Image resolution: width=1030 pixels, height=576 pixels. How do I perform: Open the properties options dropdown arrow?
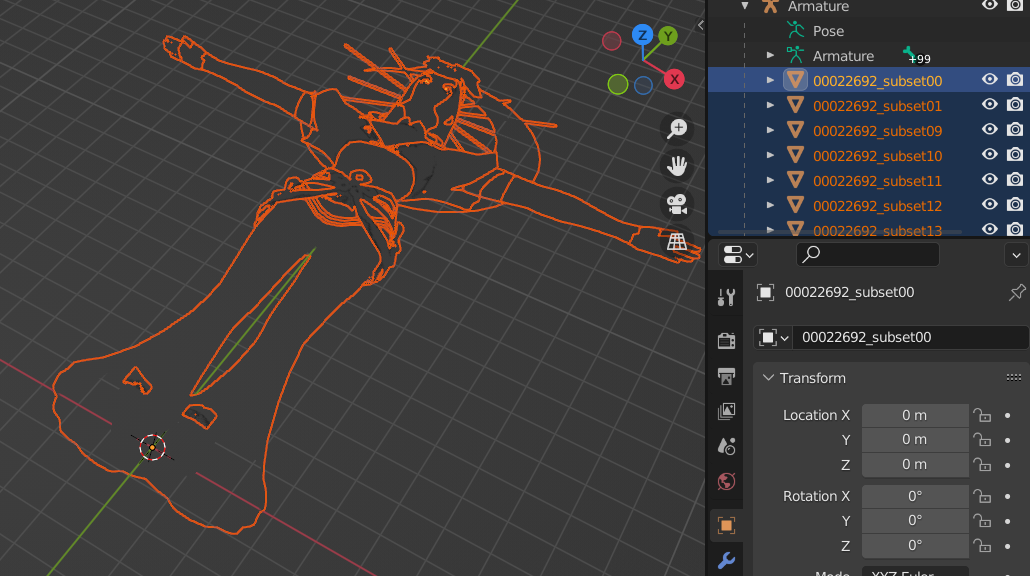pyautogui.click(x=1016, y=255)
